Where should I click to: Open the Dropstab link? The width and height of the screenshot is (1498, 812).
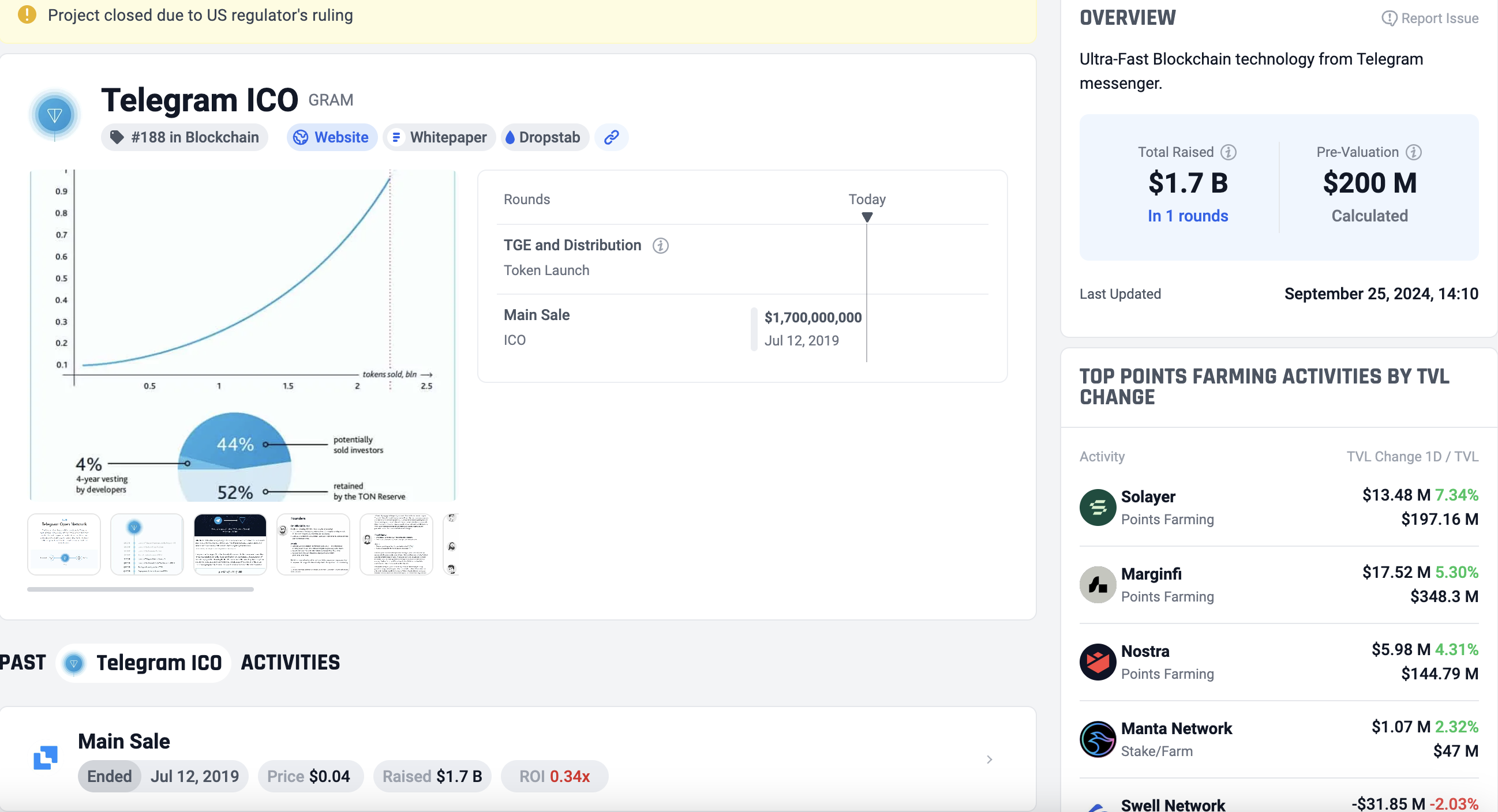(x=545, y=137)
